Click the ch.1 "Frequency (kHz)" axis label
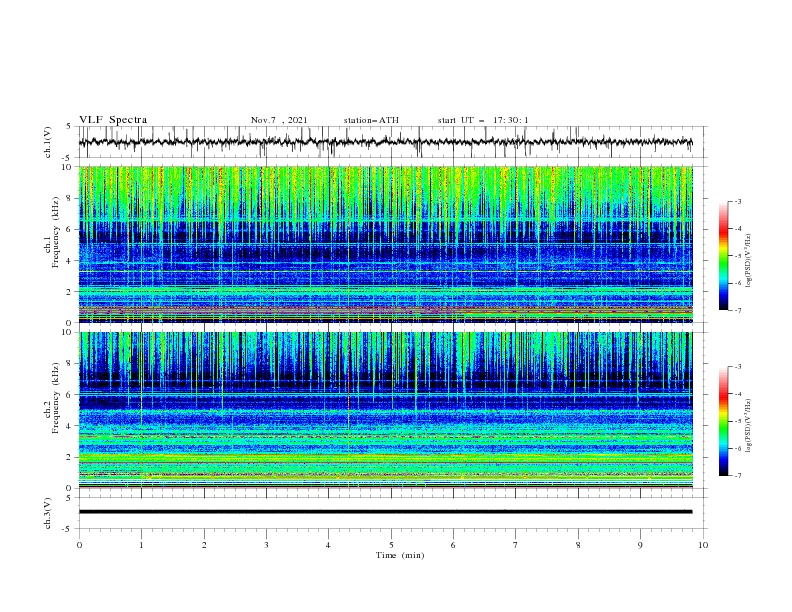792x612 pixels. [56, 233]
